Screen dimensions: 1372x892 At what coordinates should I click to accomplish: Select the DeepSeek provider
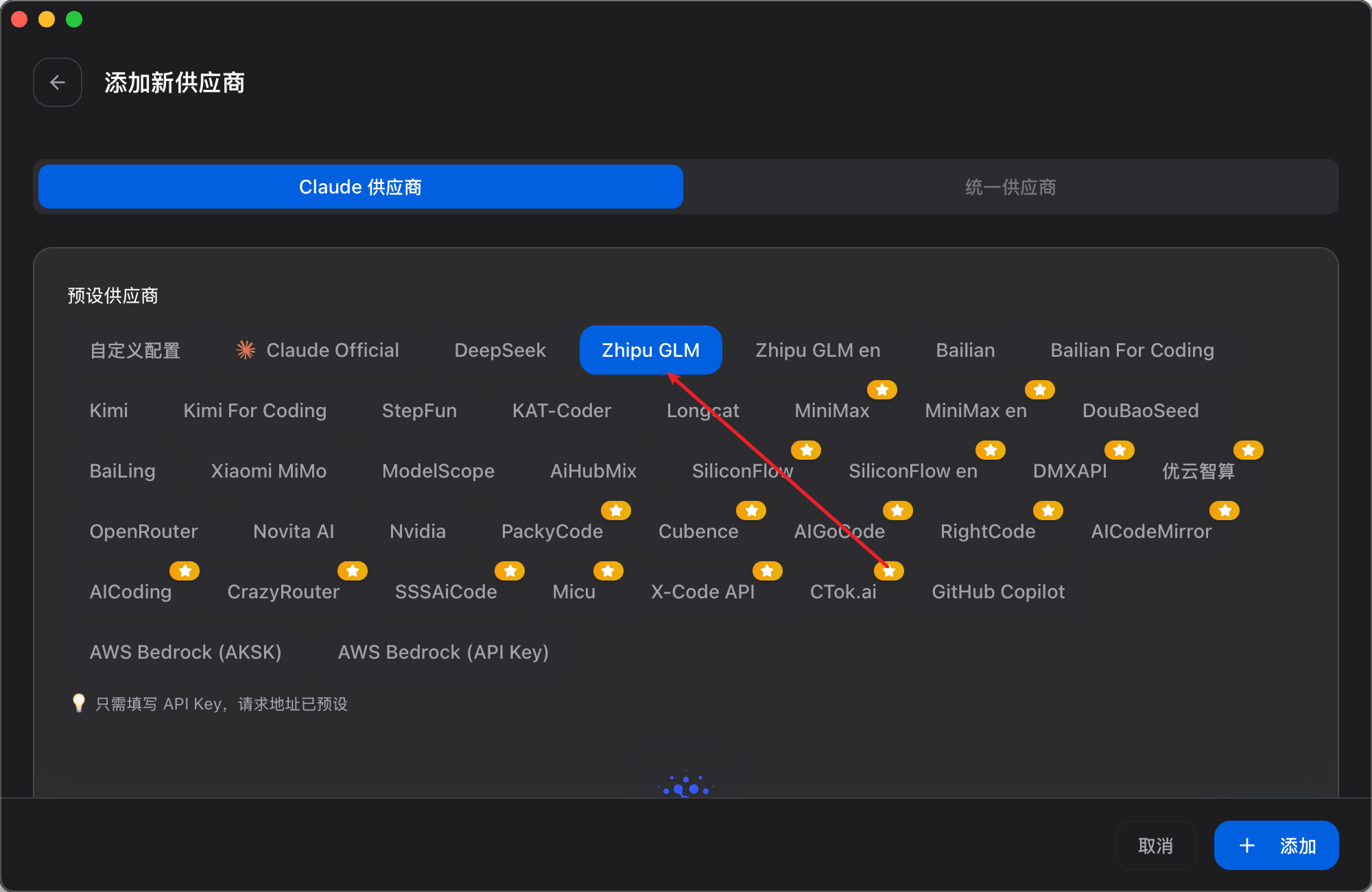click(x=499, y=350)
